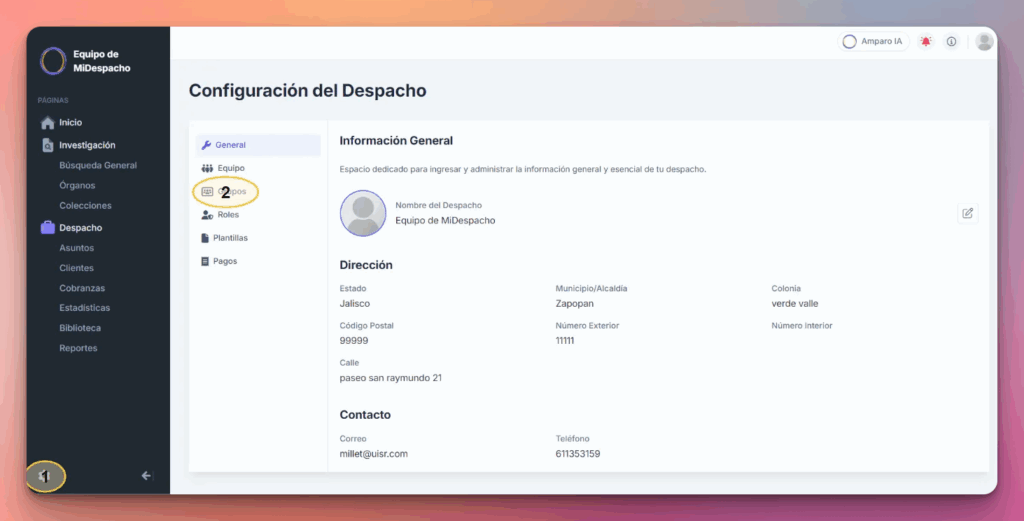Go to the Plantillas settings tab

click(x=230, y=238)
